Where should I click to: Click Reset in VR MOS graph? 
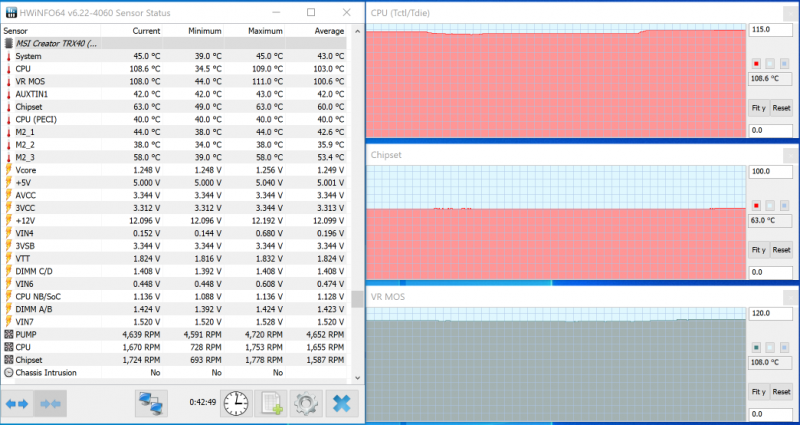click(781, 392)
